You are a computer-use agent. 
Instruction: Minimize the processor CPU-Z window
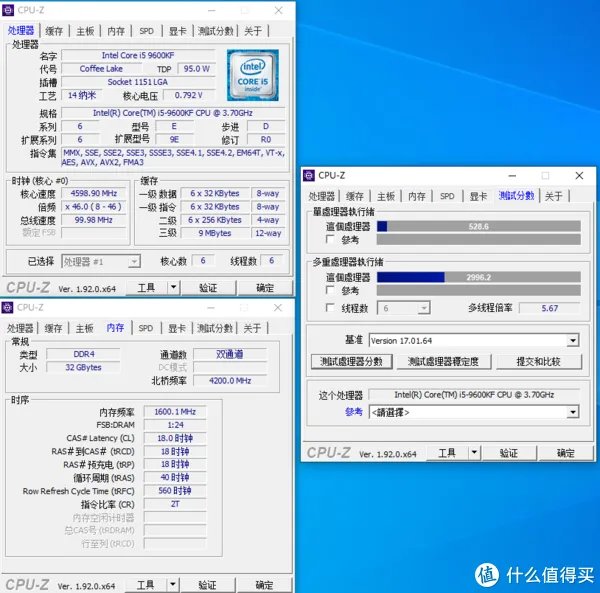click(x=212, y=10)
